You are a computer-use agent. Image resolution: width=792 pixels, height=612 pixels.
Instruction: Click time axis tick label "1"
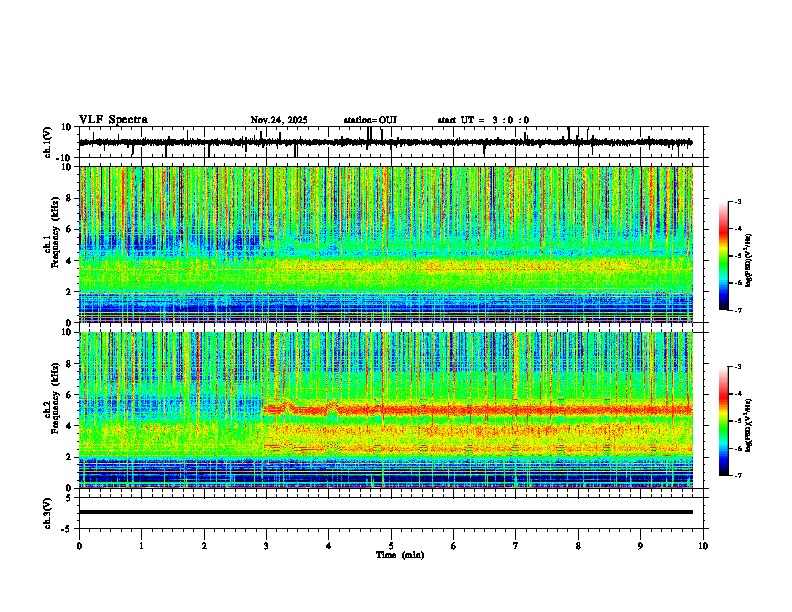(x=142, y=546)
